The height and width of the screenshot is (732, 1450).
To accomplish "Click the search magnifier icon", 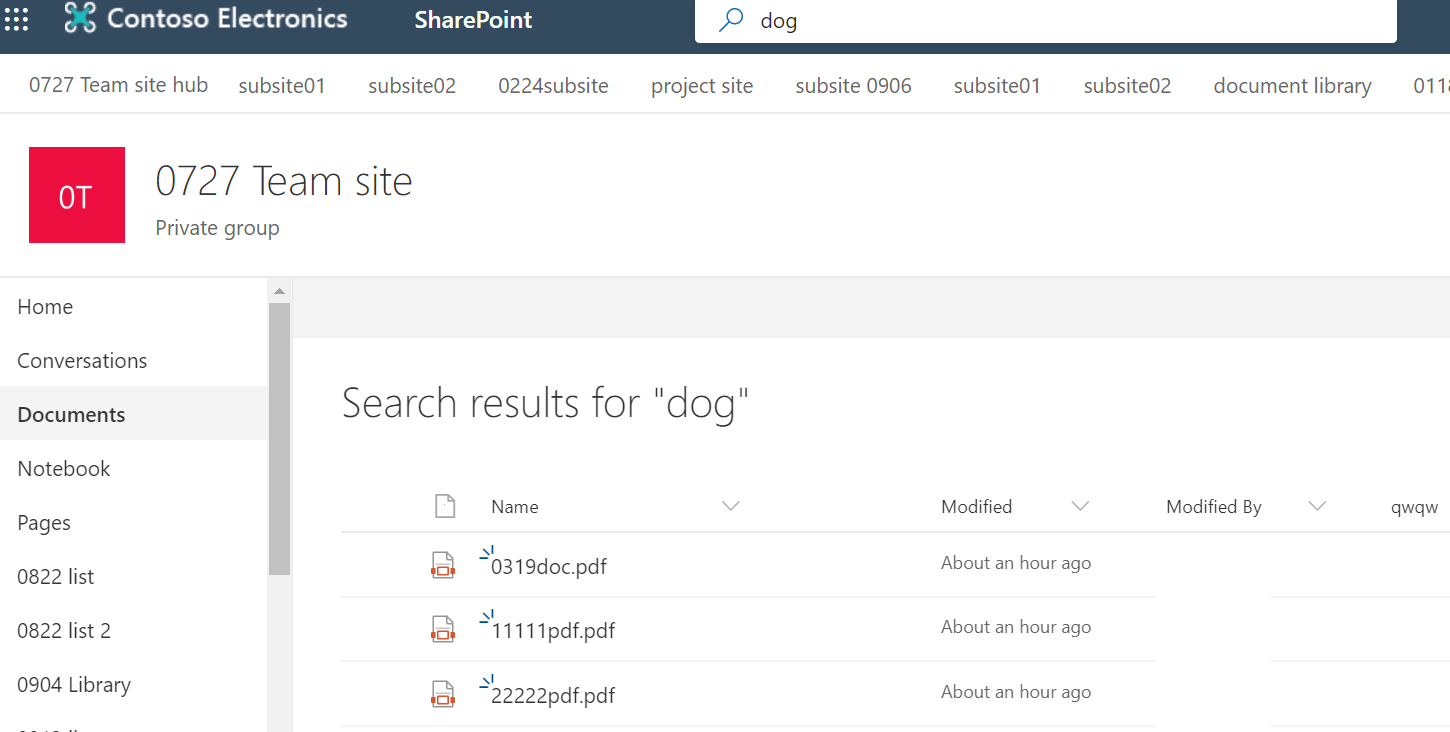I will tap(732, 20).
